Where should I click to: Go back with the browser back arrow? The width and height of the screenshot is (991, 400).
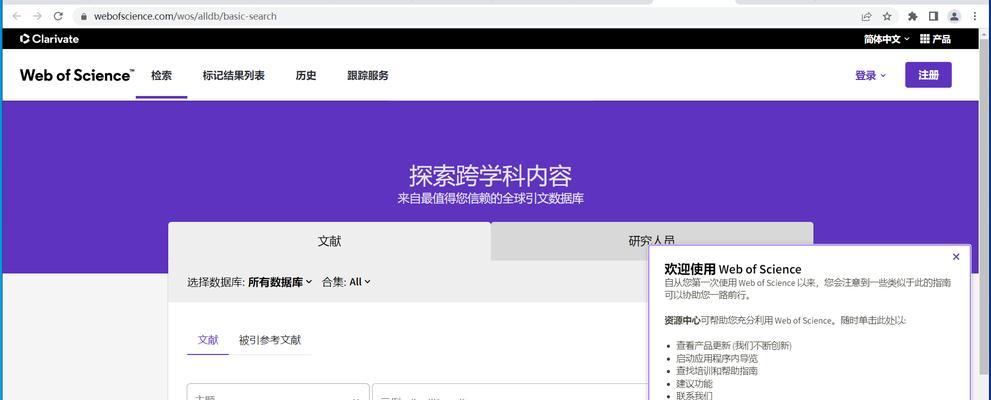tap(16, 16)
